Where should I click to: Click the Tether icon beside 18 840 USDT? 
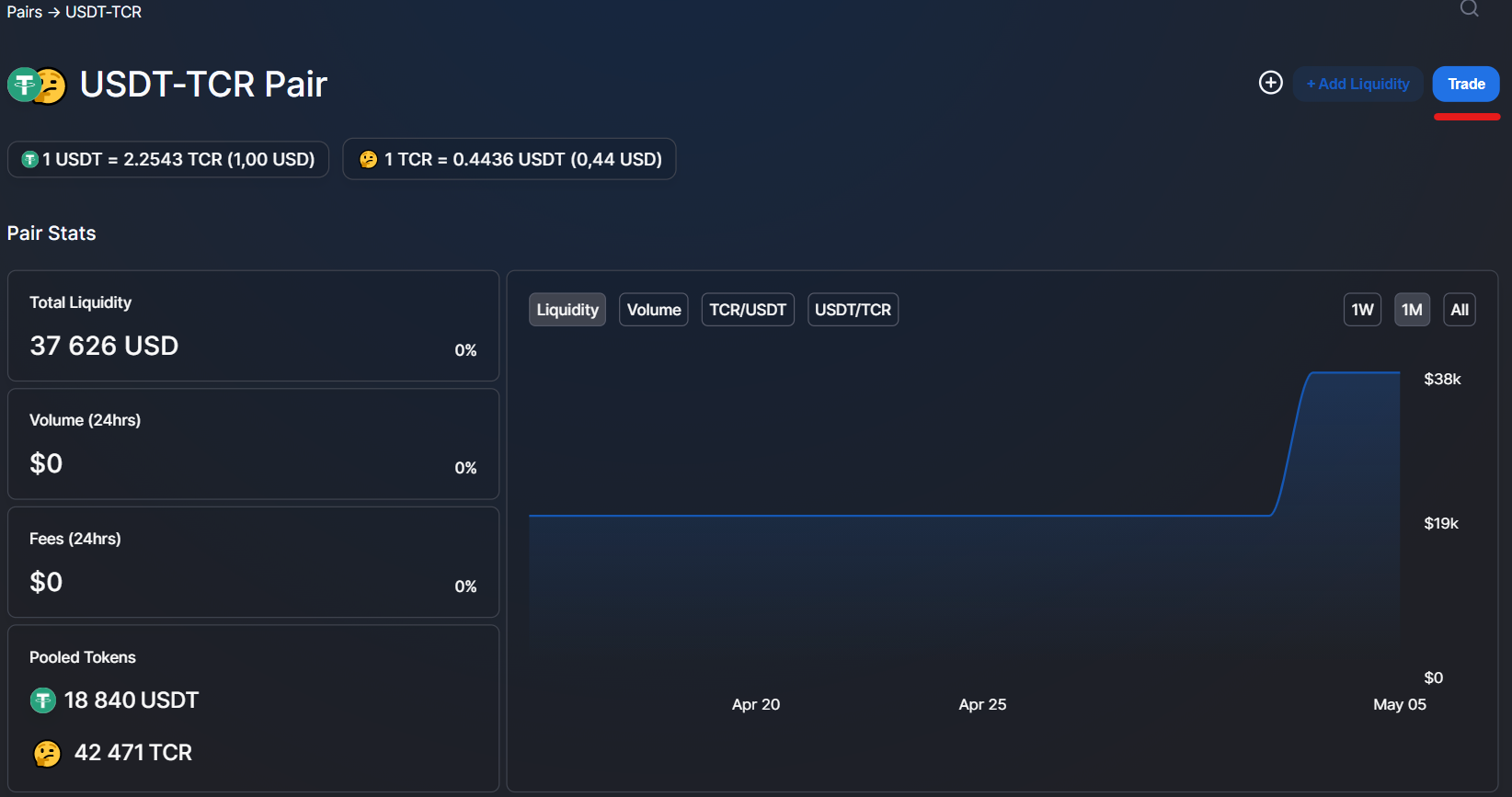tap(43, 700)
